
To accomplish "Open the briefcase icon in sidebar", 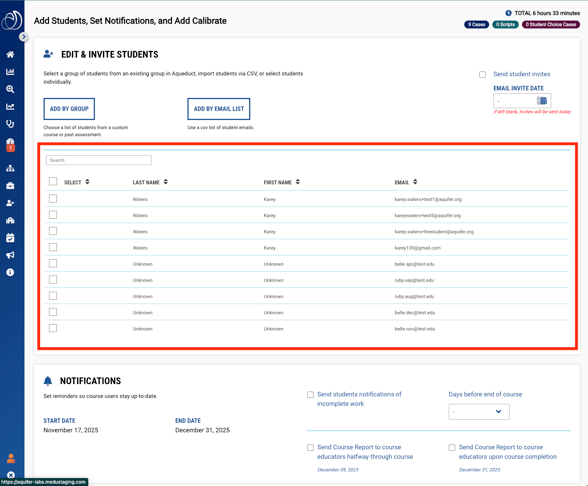I will pyautogui.click(x=10, y=186).
